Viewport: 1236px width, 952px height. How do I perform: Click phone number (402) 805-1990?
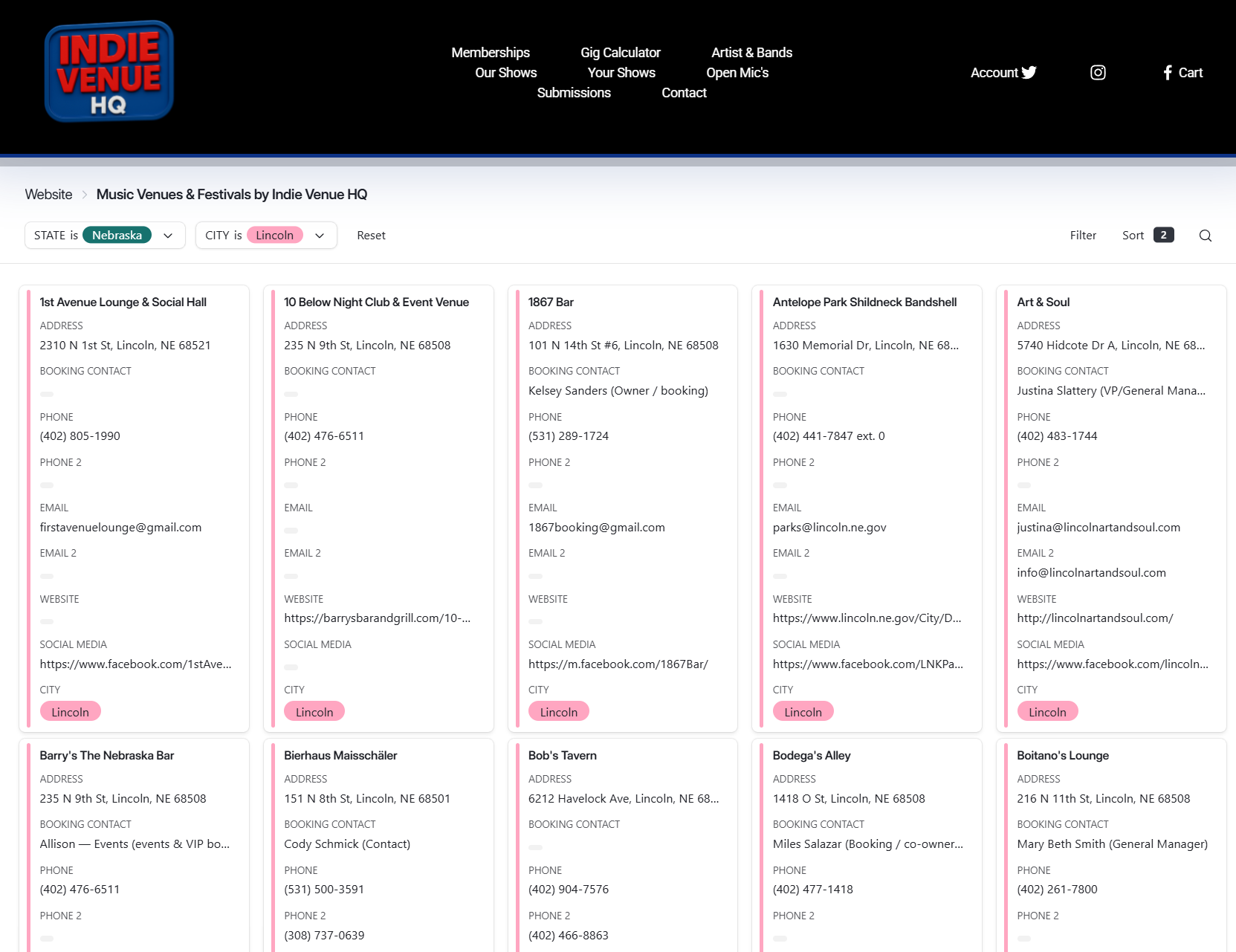point(80,436)
